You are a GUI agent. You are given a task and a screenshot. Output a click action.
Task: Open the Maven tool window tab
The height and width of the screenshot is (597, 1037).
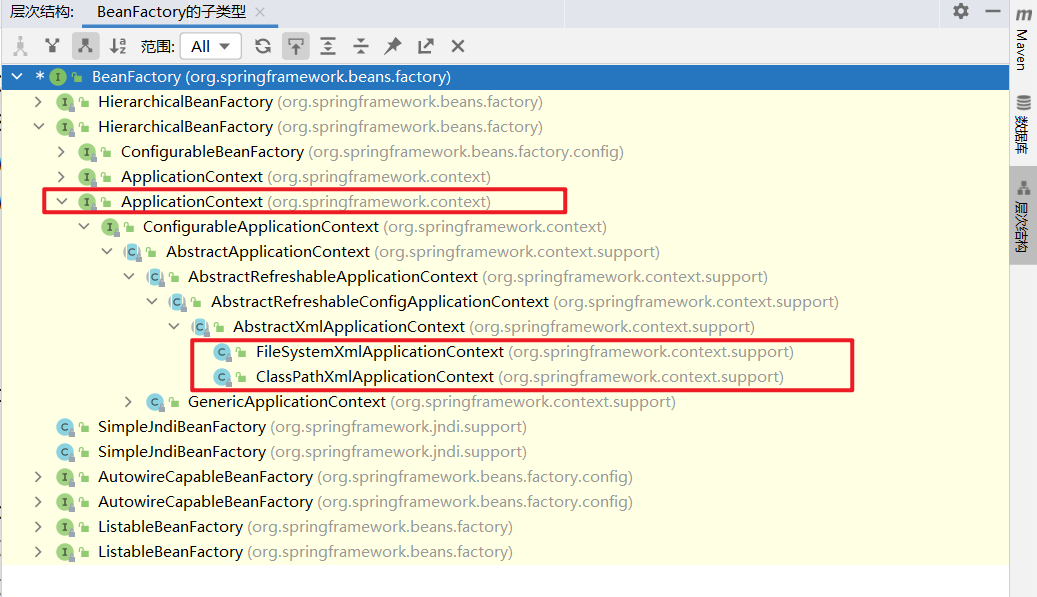1023,38
